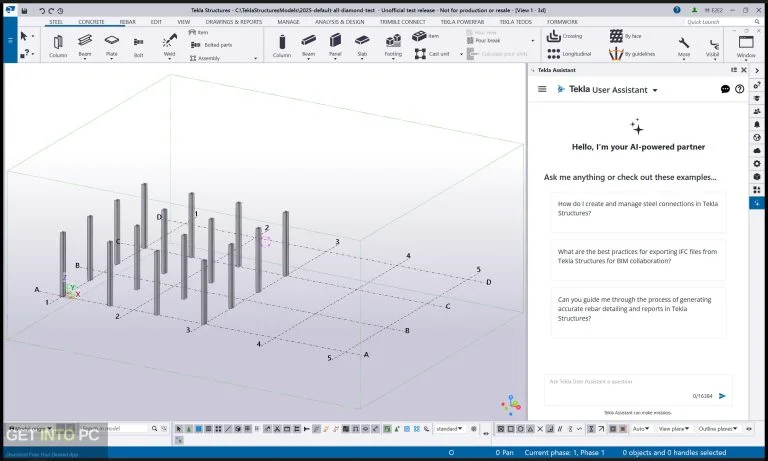Image resolution: width=768 pixels, height=461 pixels.
Task: Toggle the blue select parts switch
Action: tap(198, 429)
